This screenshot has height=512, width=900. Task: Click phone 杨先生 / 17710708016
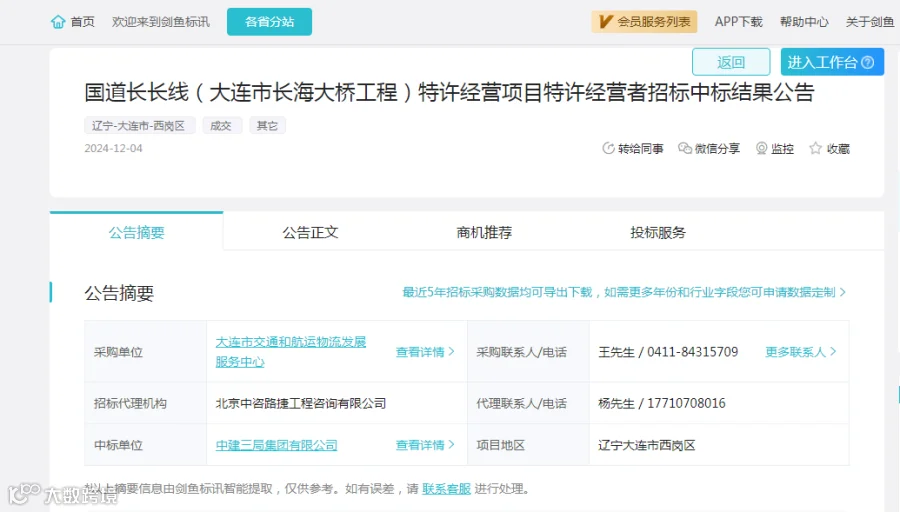pyautogui.click(x=662, y=404)
